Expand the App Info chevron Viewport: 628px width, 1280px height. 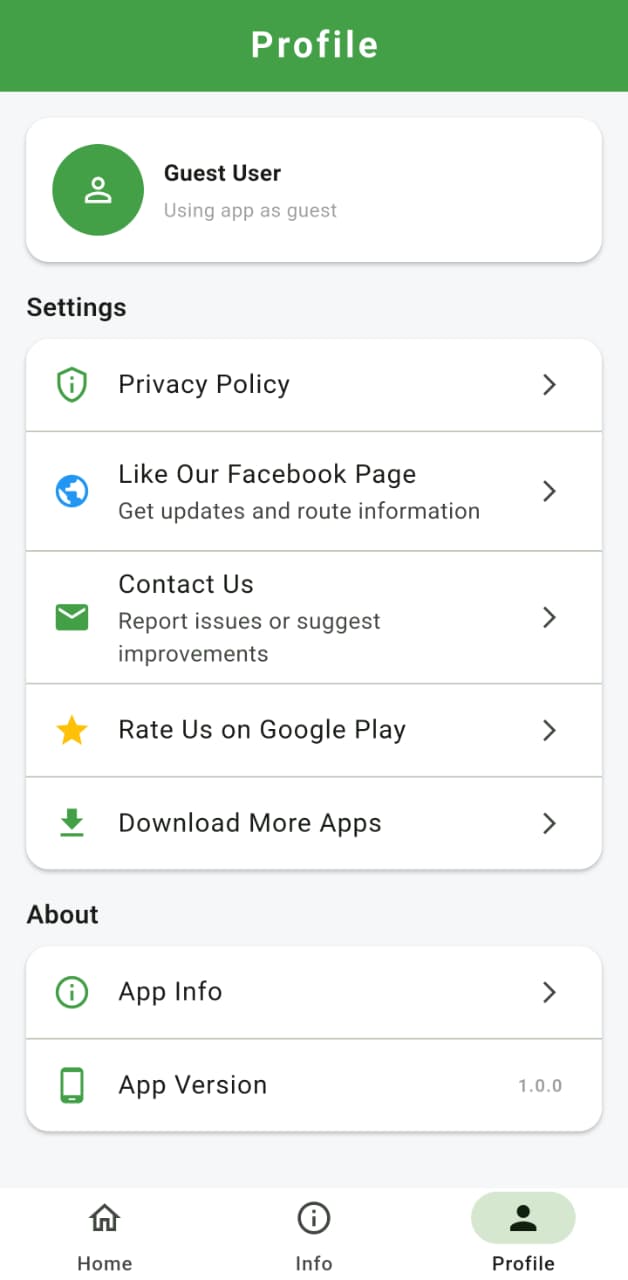click(x=549, y=992)
